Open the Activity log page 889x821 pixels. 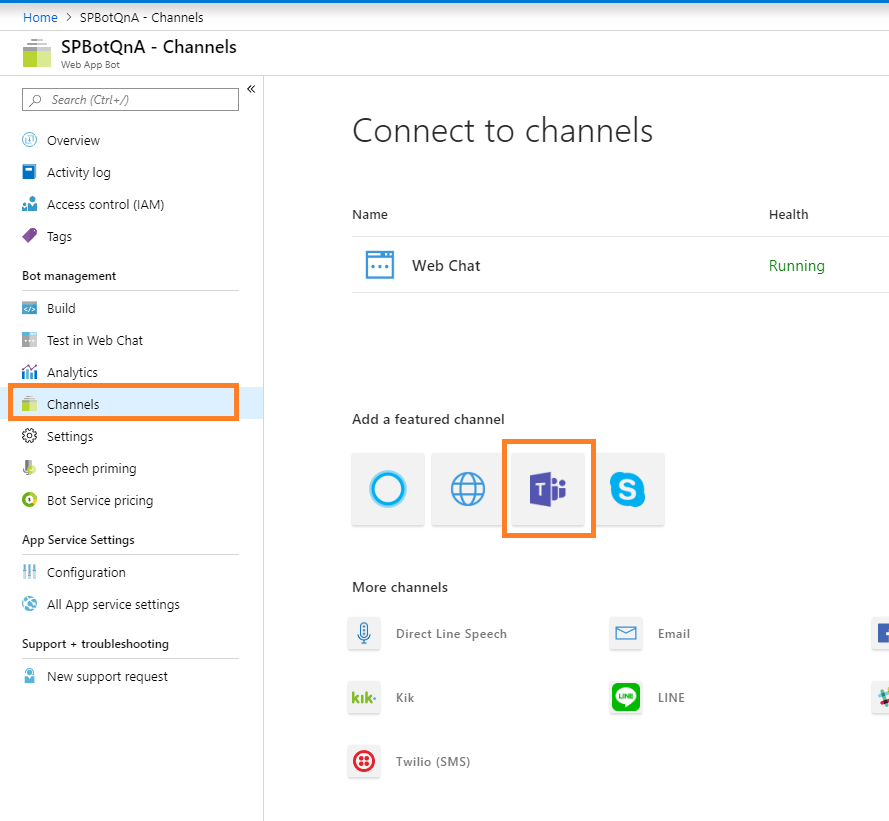[79, 172]
